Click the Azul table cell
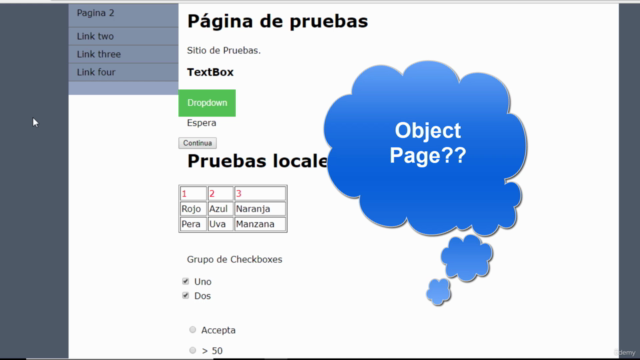Image resolution: width=640 pixels, height=360 pixels. [220, 209]
